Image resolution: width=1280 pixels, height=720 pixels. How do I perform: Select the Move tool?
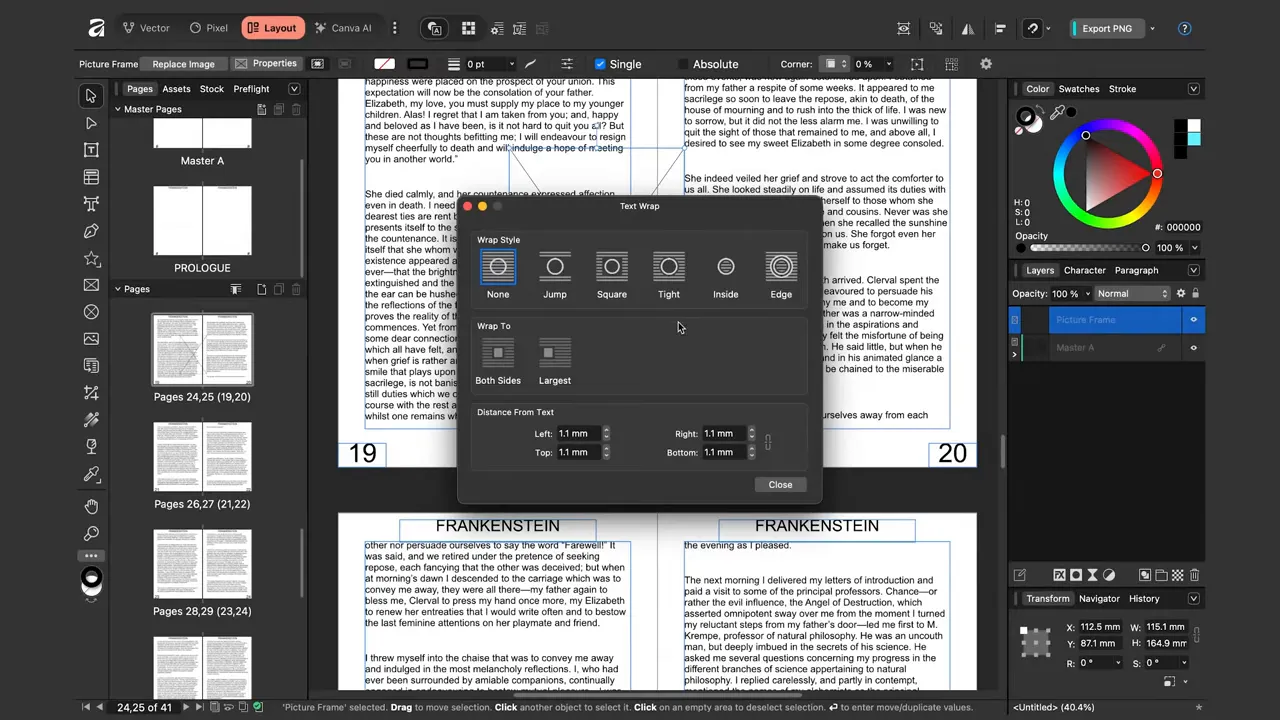[91, 95]
